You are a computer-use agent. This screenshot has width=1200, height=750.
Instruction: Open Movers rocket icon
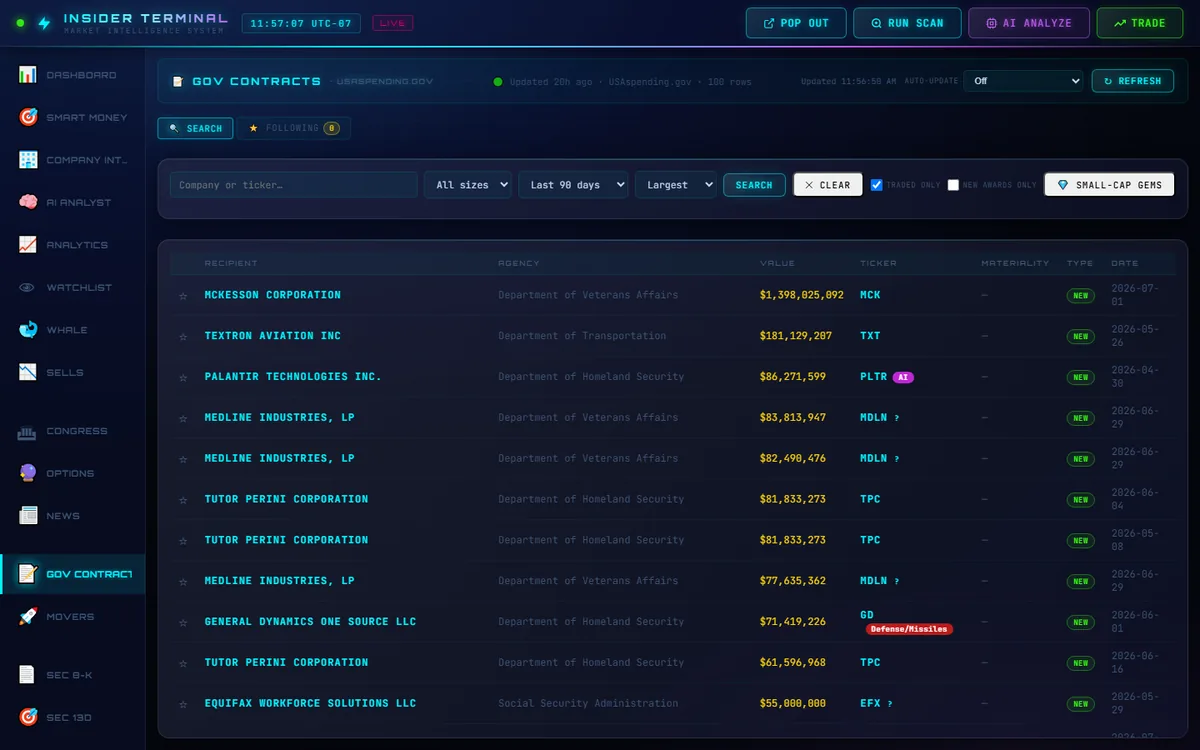click(x=28, y=617)
